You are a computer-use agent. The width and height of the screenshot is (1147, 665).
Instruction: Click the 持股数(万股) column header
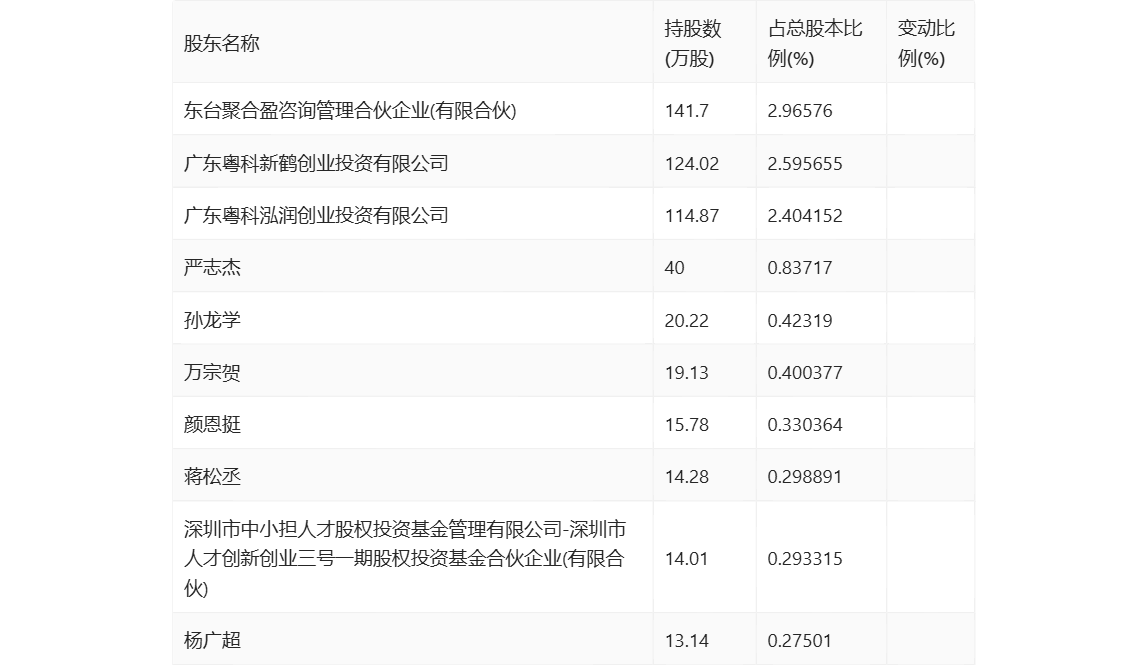tap(693, 43)
